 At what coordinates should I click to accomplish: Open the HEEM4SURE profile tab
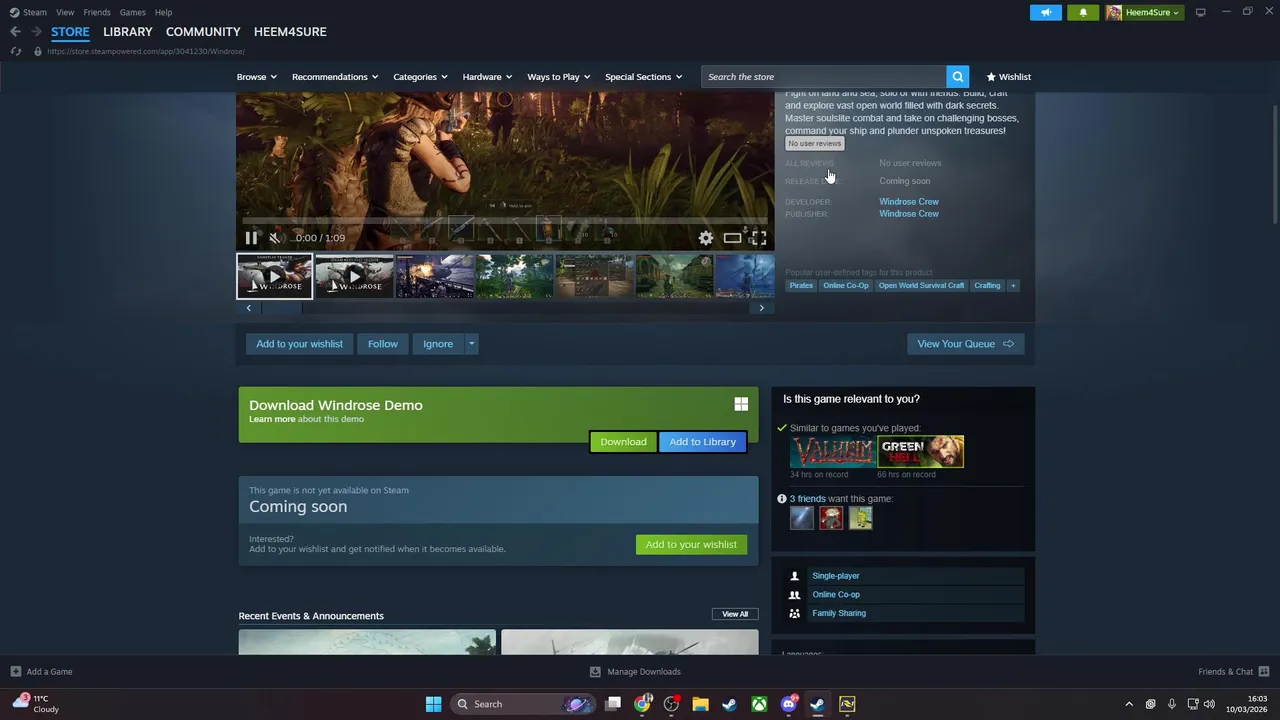coord(290,32)
